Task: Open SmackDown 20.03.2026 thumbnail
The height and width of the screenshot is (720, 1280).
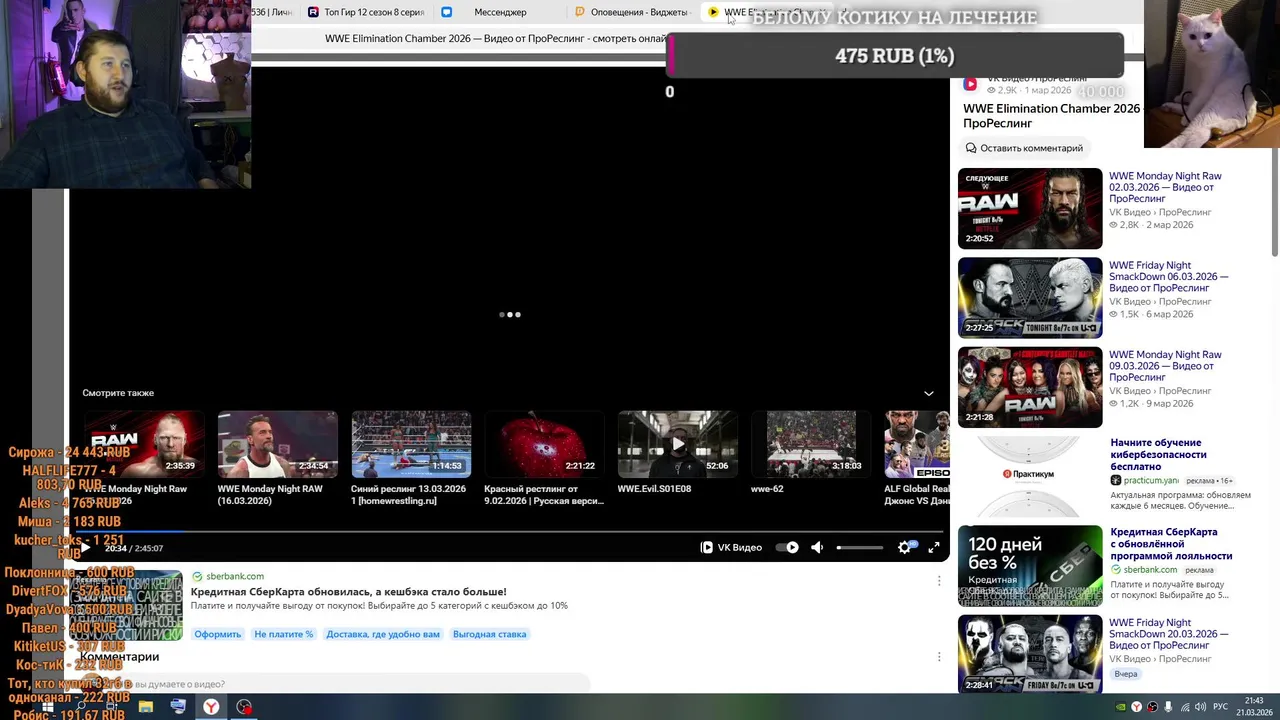Action: (x=1030, y=654)
